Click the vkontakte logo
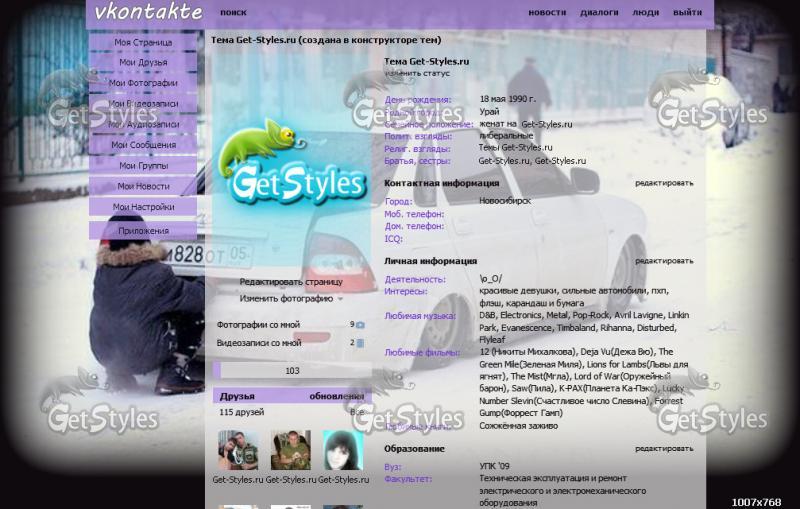The image size is (800, 509). (x=147, y=13)
